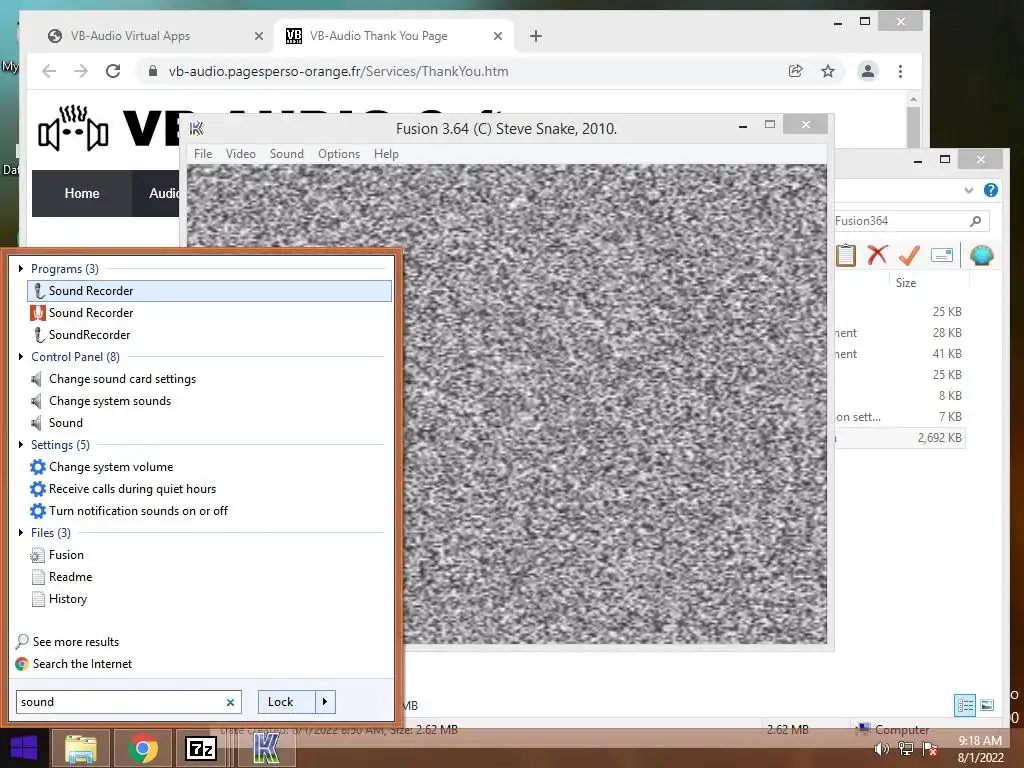This screenshot has width=1024, height=768.
Task: Click the network tray icon
Action: coord(906,750)
